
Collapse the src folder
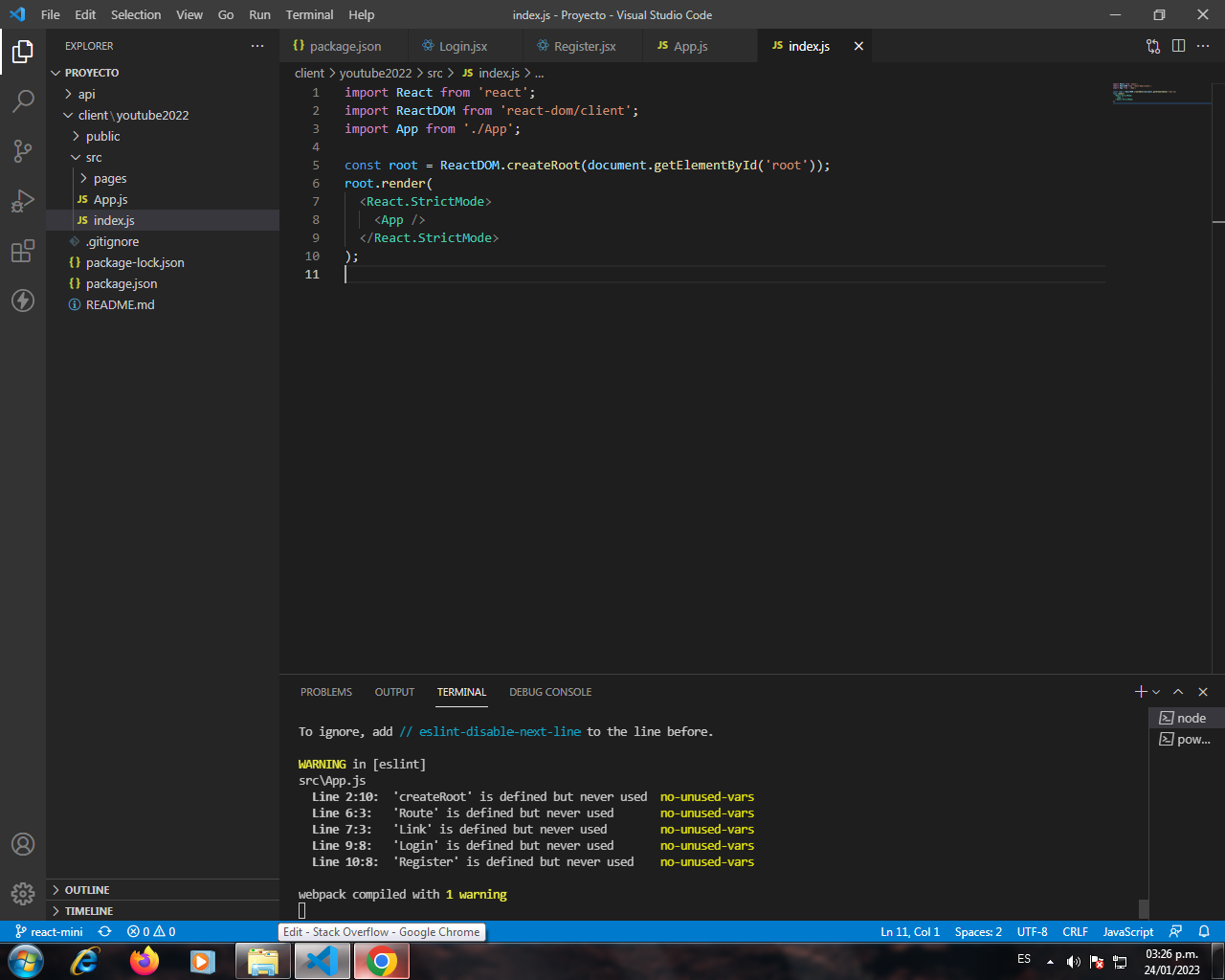click(x=163, y=157)
